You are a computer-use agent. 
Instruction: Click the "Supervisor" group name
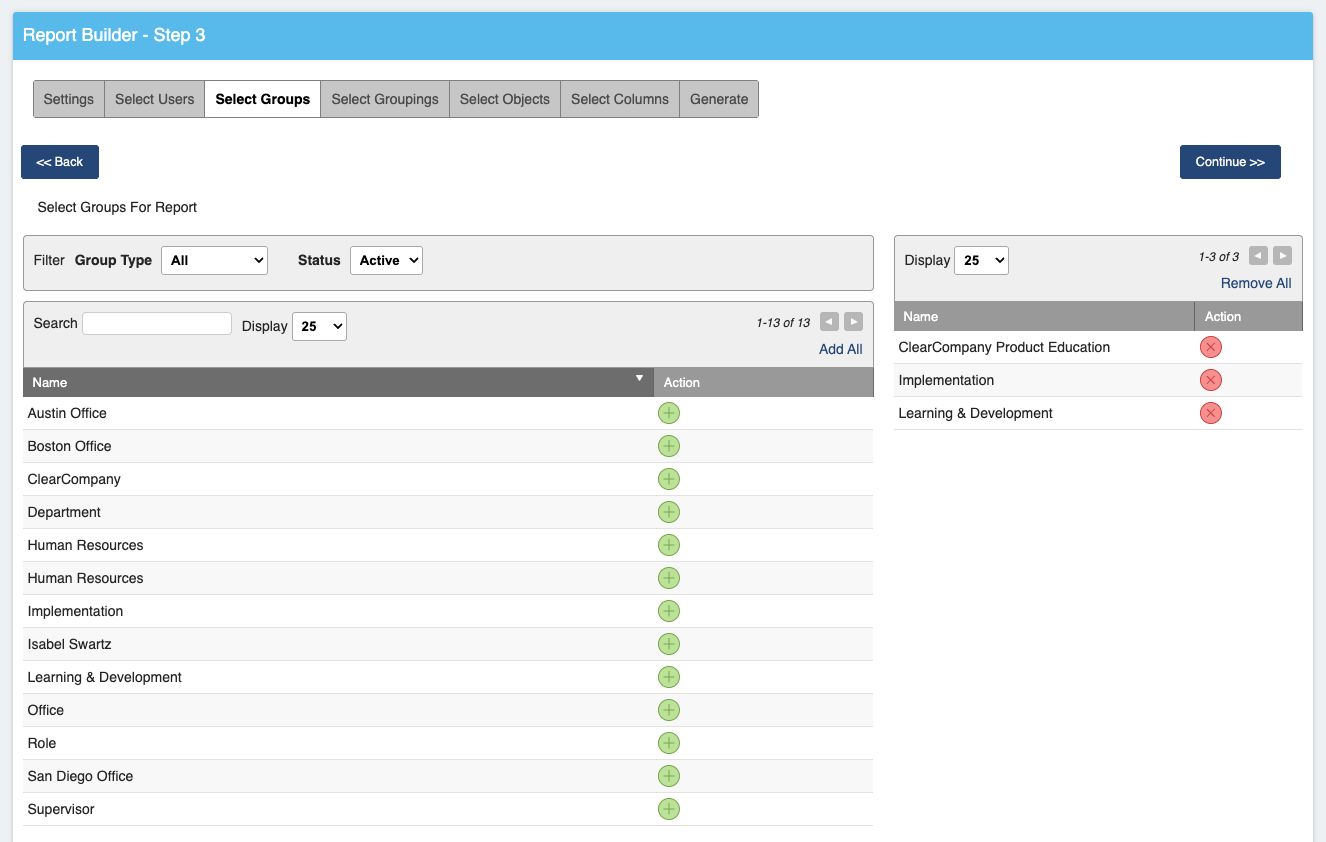point(61,809)
